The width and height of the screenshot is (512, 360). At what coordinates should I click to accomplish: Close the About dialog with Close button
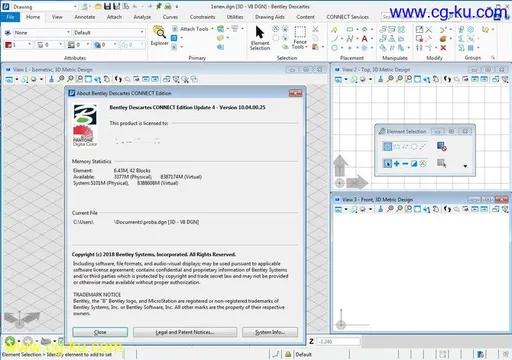tap(100, 332)
